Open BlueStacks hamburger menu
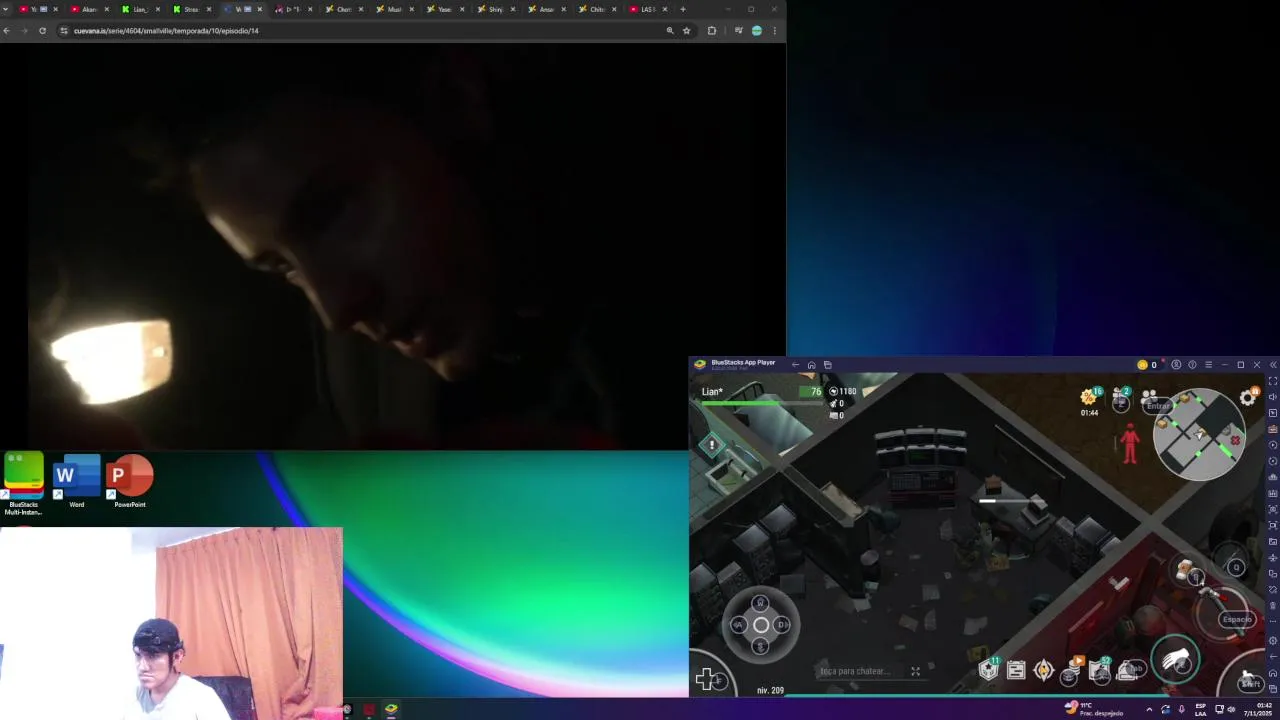This screenshot has height=720, width=1280. [1208, 365]
